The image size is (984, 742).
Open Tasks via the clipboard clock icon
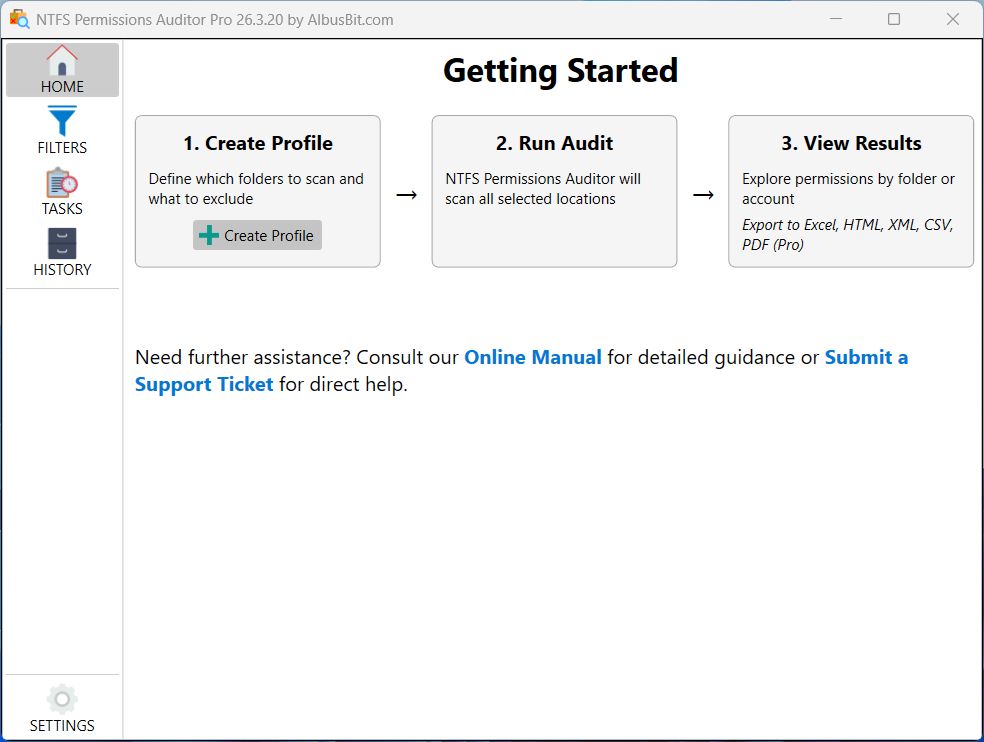(62, 183)
